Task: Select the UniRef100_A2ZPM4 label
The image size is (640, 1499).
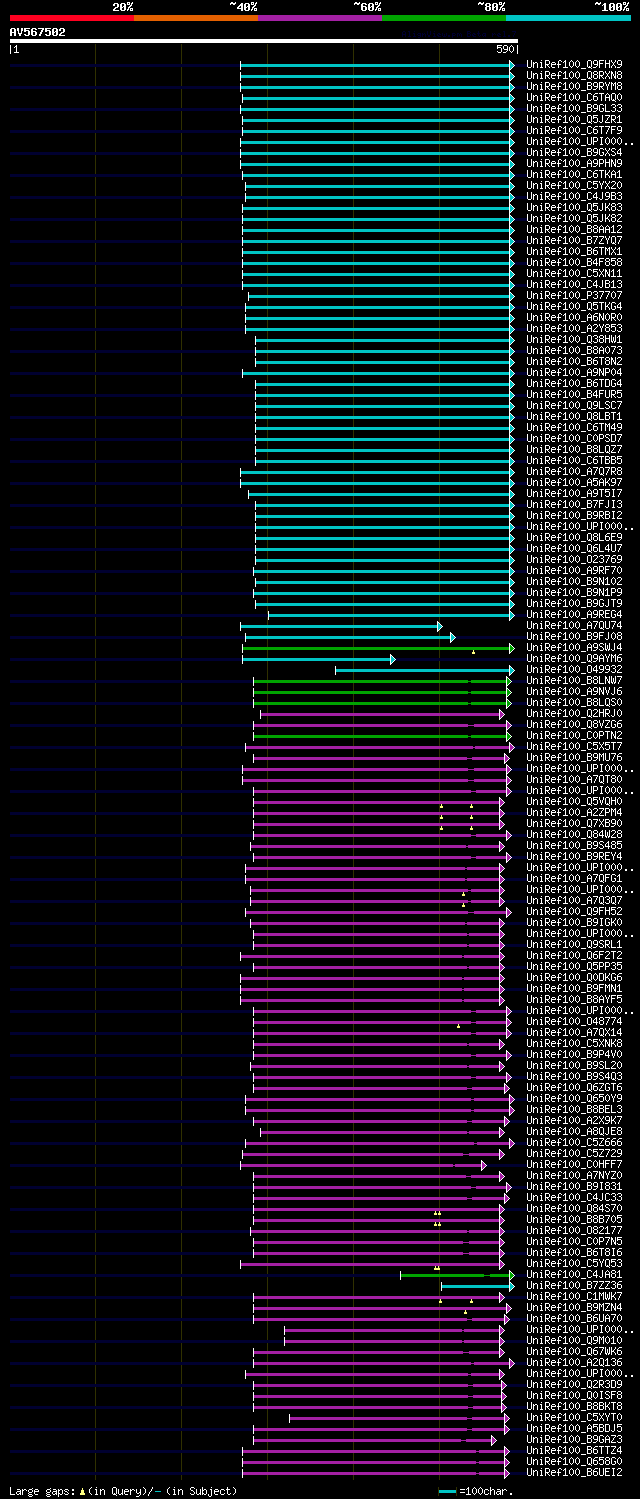Action: pos(574,812)
